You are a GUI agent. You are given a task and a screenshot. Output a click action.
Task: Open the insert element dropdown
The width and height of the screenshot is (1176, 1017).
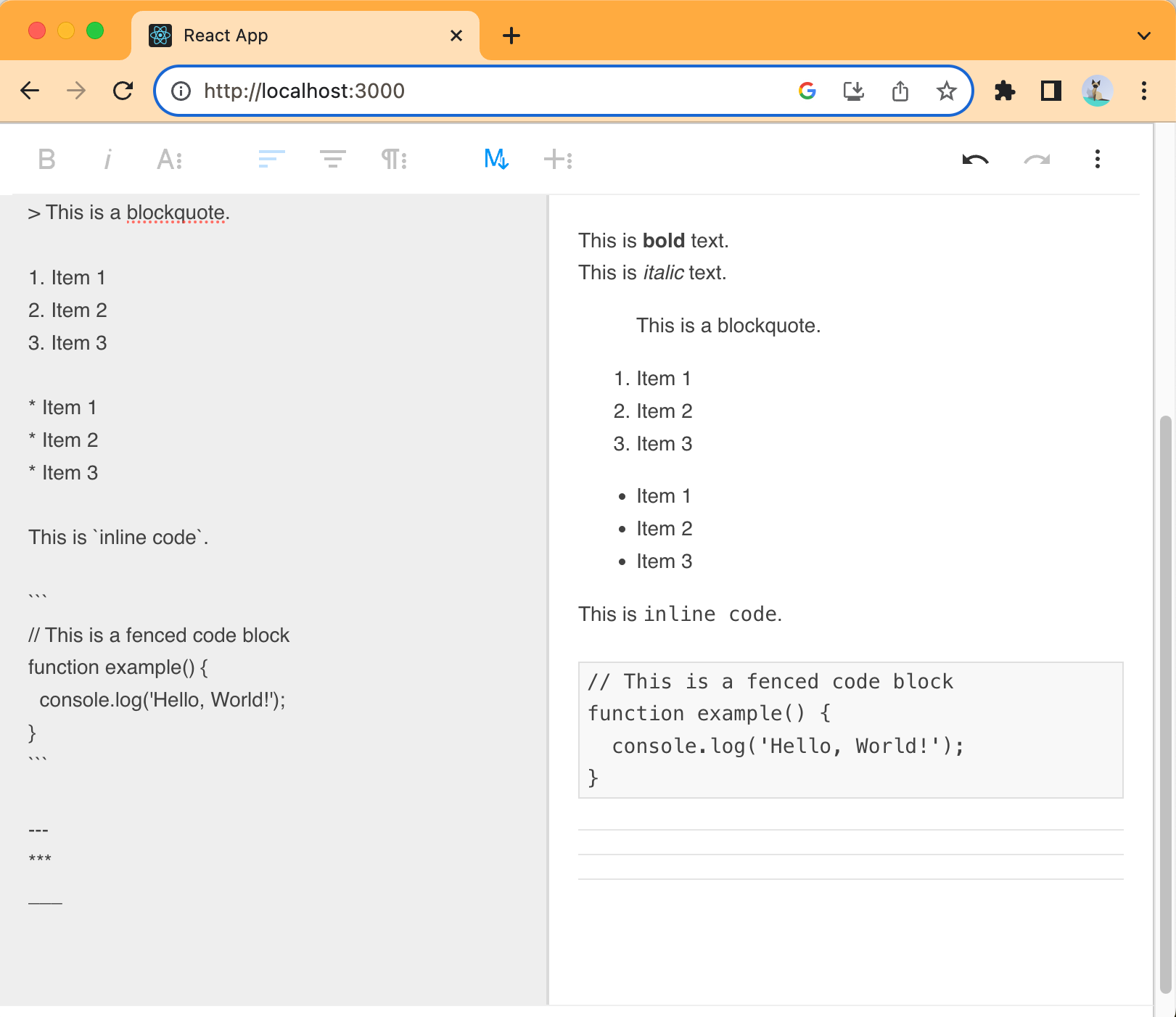pyautogui.click(x=557, y=159)
